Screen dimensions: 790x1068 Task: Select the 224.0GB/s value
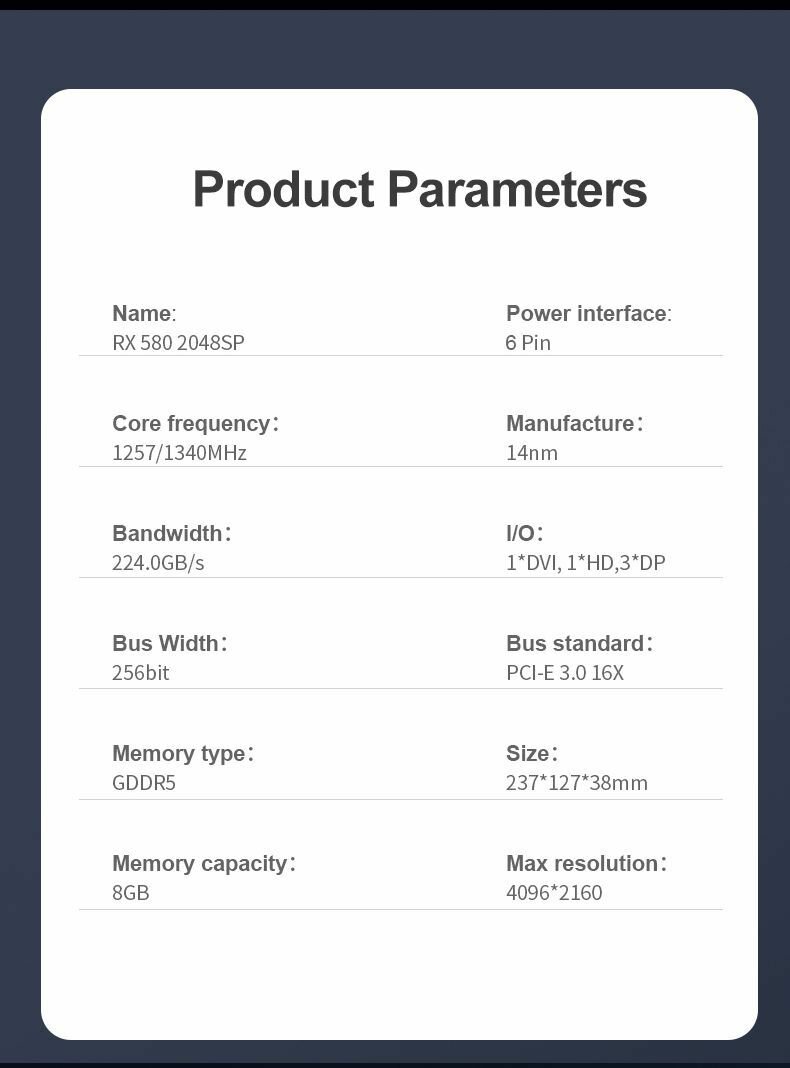[158, 563]
